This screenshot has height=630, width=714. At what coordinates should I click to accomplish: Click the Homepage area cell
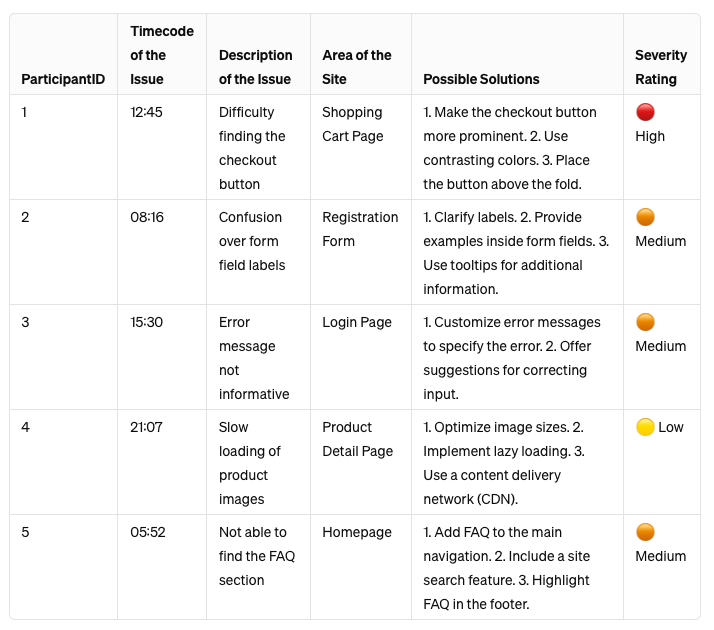click(x=356, y=532)
